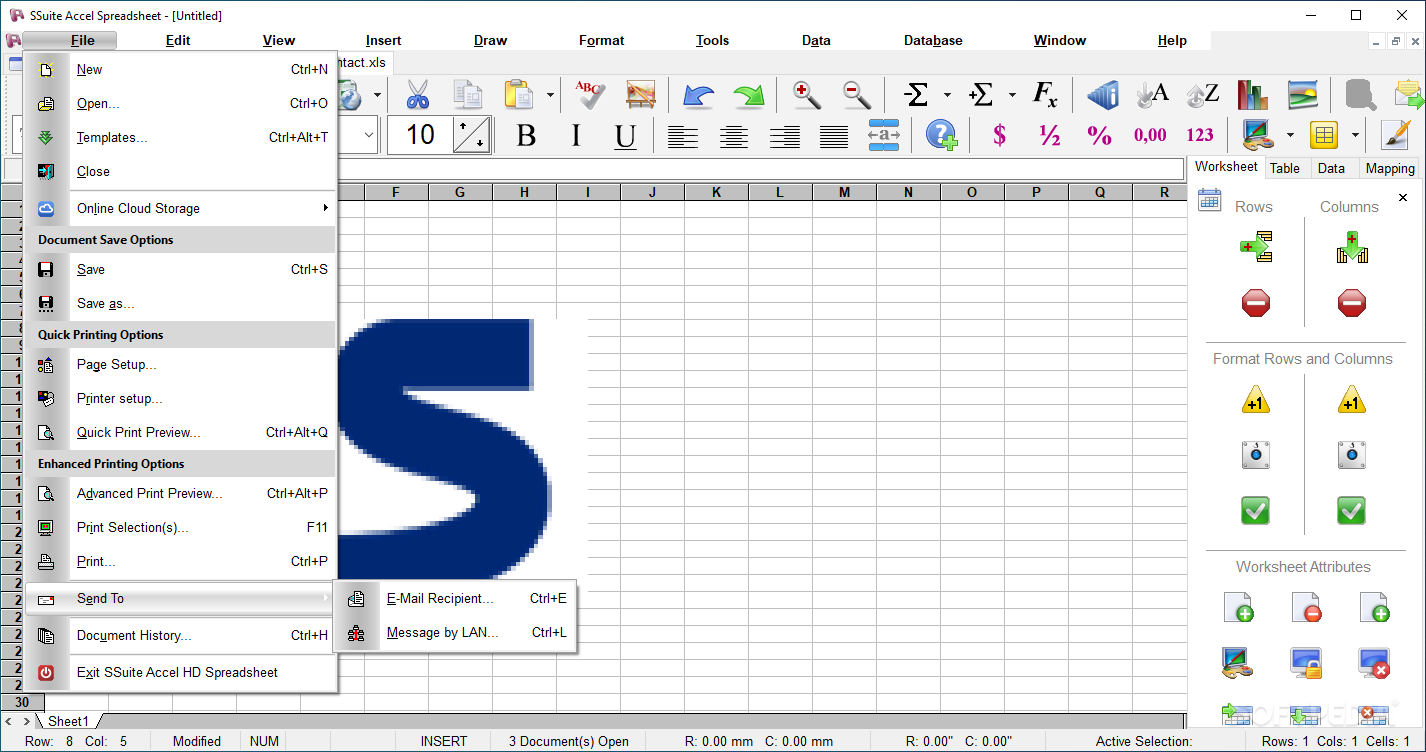Screen dimensions: 1426x752
Task: Align text left
Action: tap(683, 136)
